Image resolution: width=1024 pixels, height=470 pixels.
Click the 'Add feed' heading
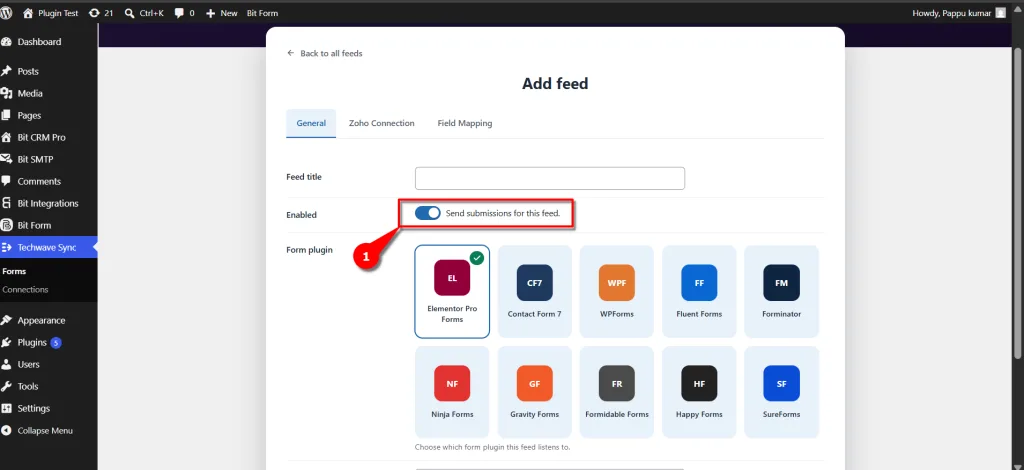tap(555, 84)
